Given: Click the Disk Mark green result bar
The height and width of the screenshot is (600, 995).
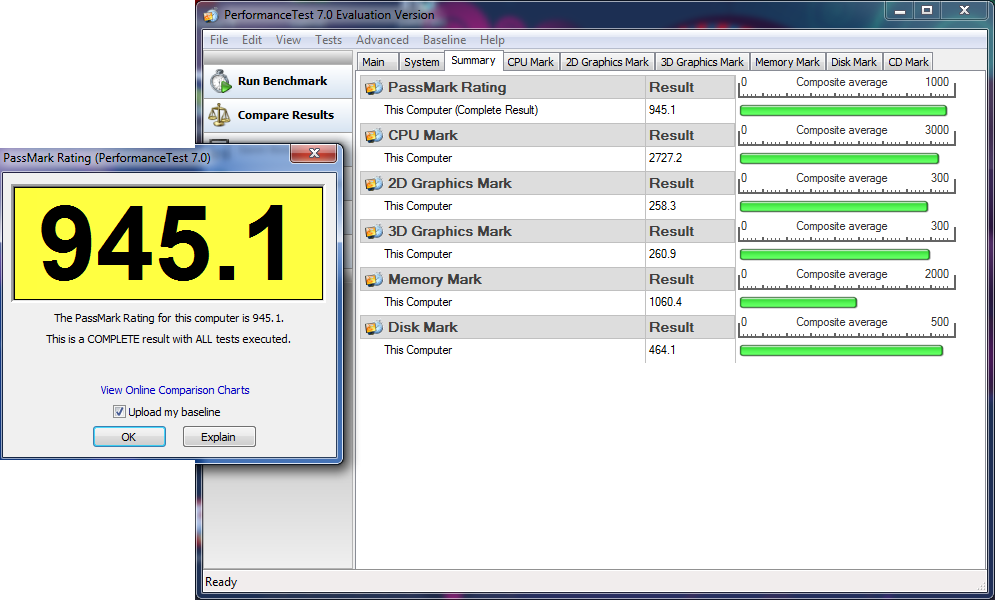Looking at the screenshot, I should coord(841,350).
